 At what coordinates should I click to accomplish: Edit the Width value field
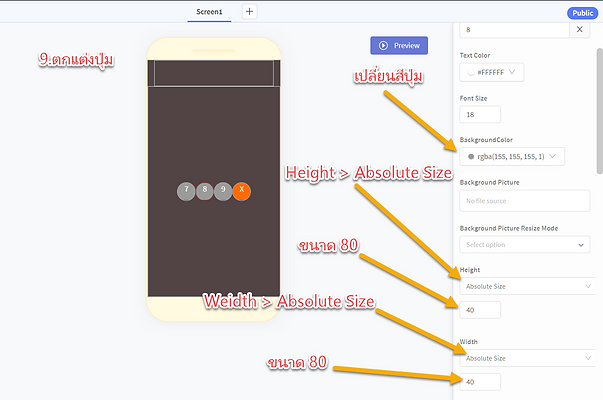[x=480, y=382]
